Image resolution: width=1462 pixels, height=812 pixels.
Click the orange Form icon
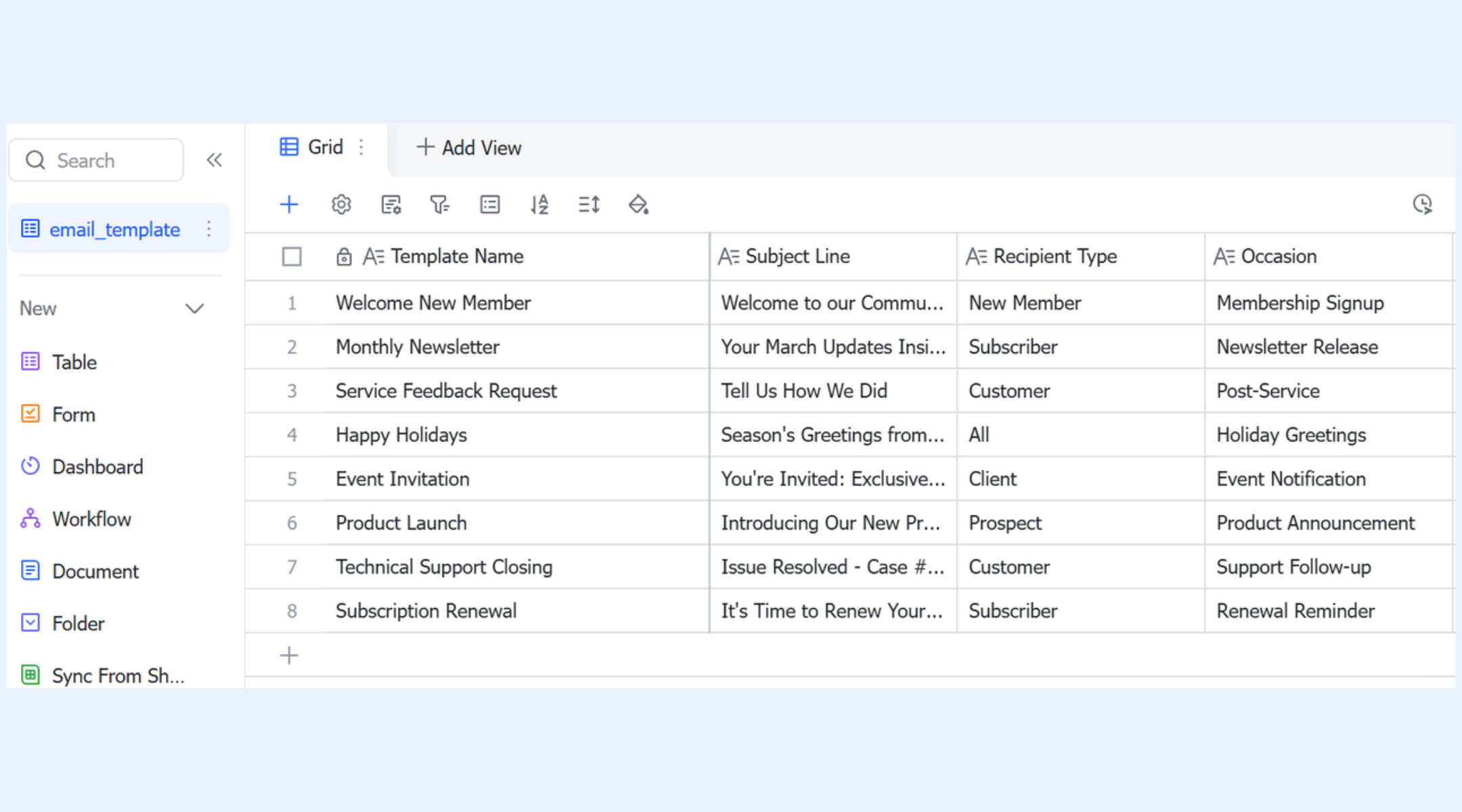(30, 413)
